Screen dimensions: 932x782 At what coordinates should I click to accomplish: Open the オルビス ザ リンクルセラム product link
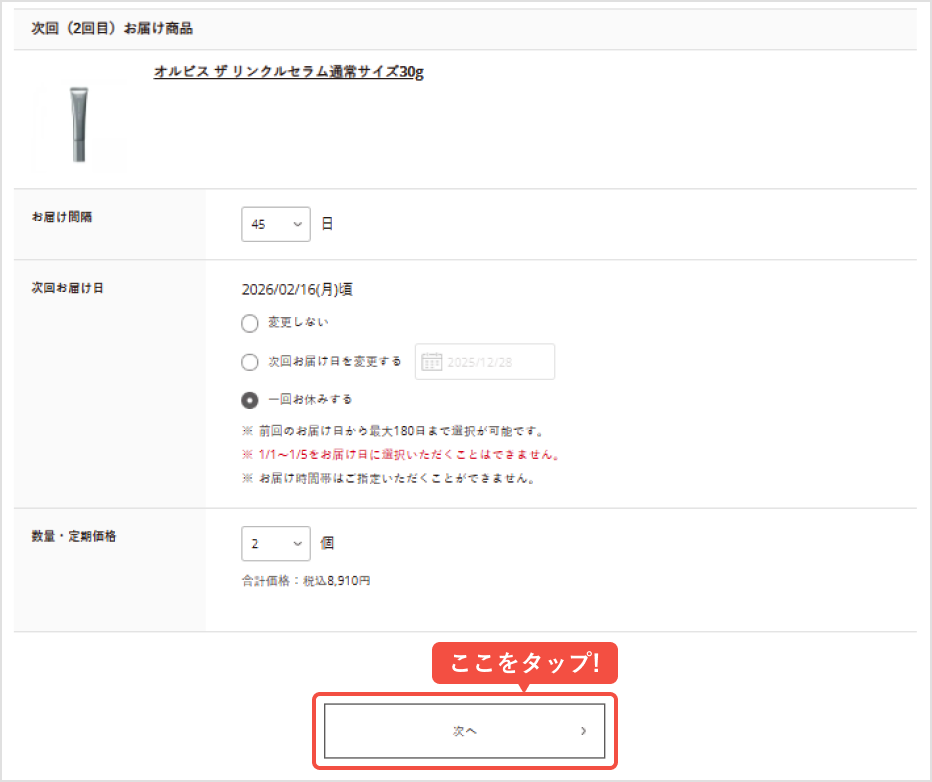coord(289,72)
